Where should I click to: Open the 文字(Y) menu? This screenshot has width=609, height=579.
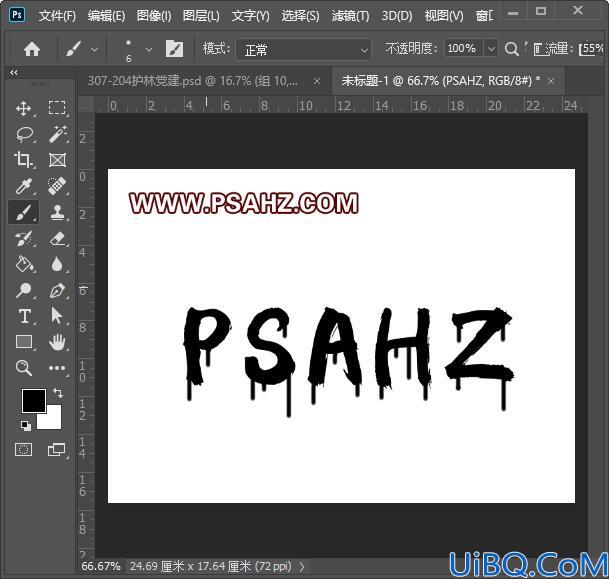click(251, 16)
